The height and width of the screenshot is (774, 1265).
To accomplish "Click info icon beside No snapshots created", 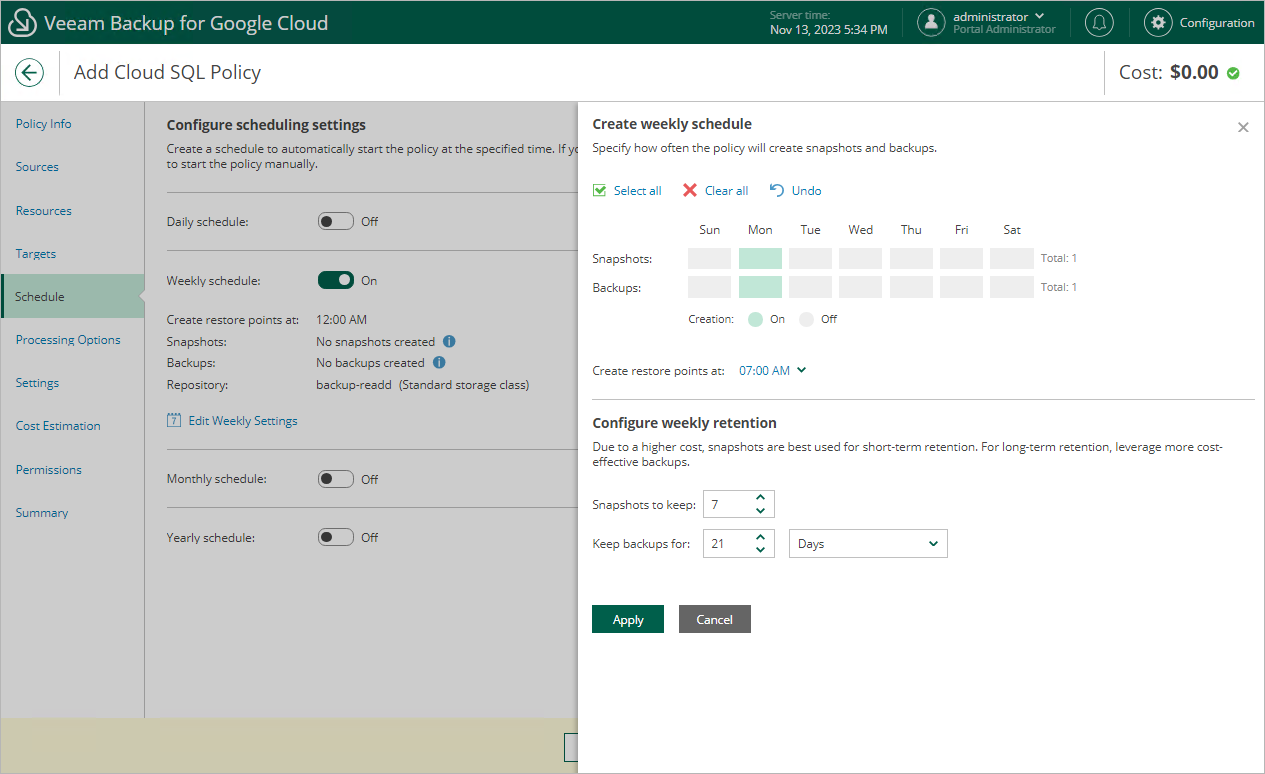I will pos(449,342).
